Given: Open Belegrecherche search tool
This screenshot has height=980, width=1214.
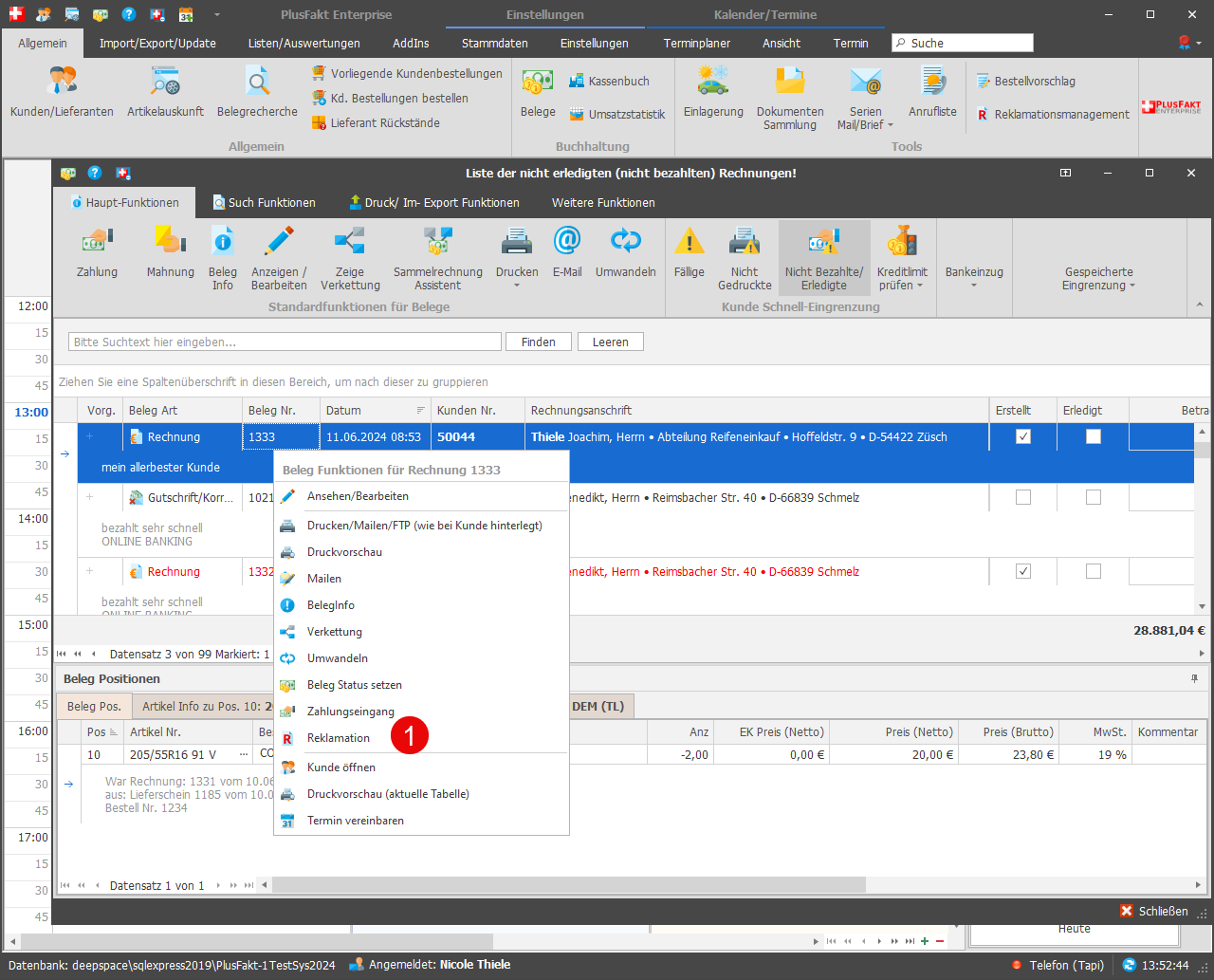Looking at the screenshot, I should [257, 93].
